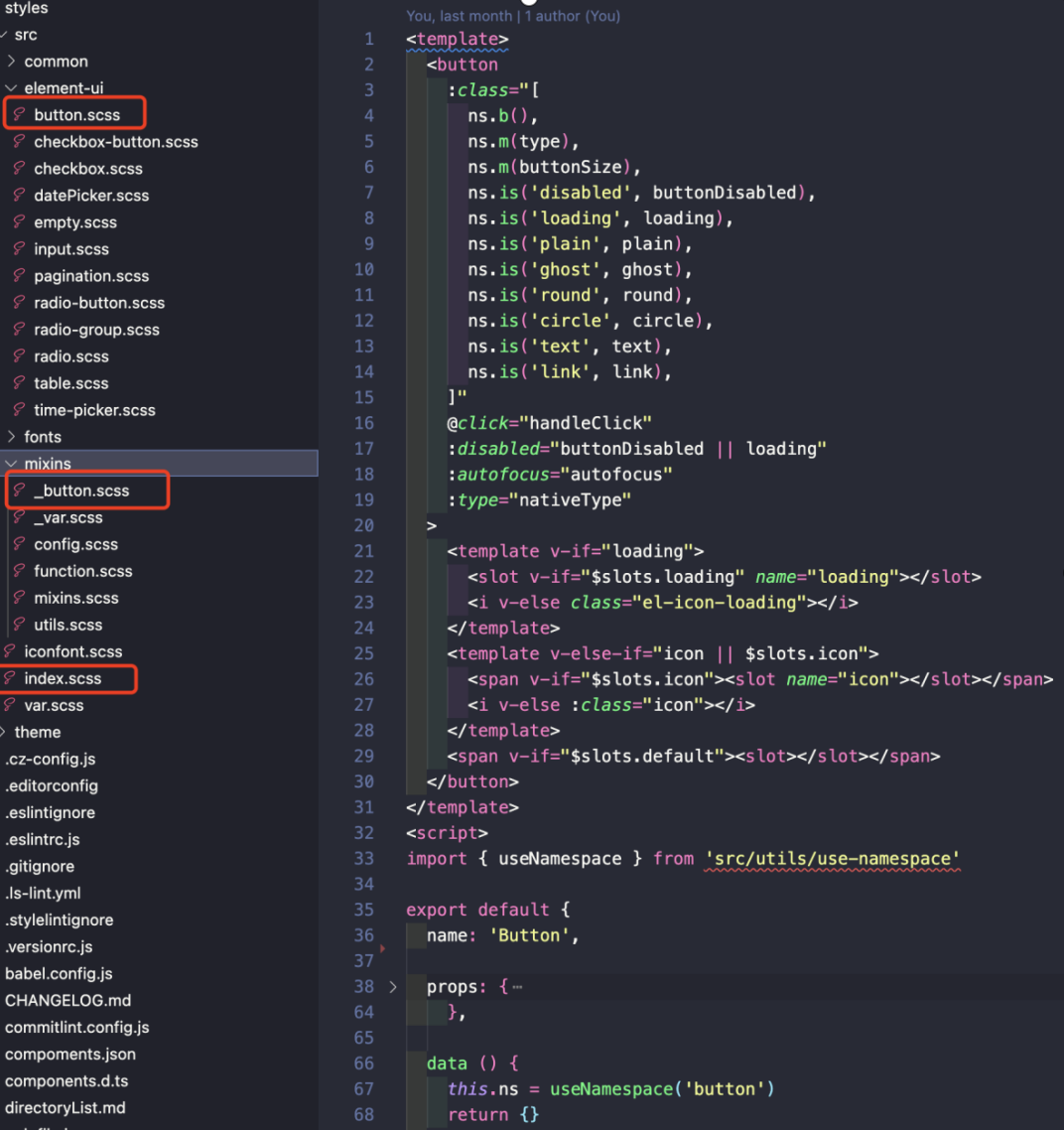This screenshot has height=1130, width=1064.
Task: Open the components.d.ts file
Action: pyautogui.click(x=66, y=1081)
